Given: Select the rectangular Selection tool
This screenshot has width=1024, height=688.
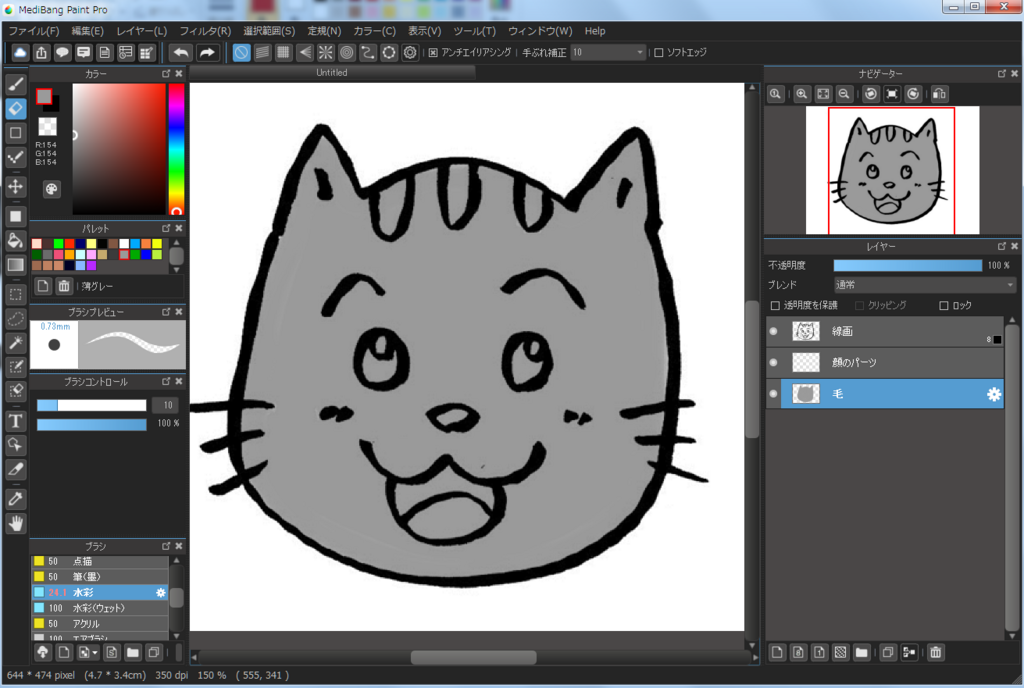Looking at the screenshot, I should (x=16, y=294).
